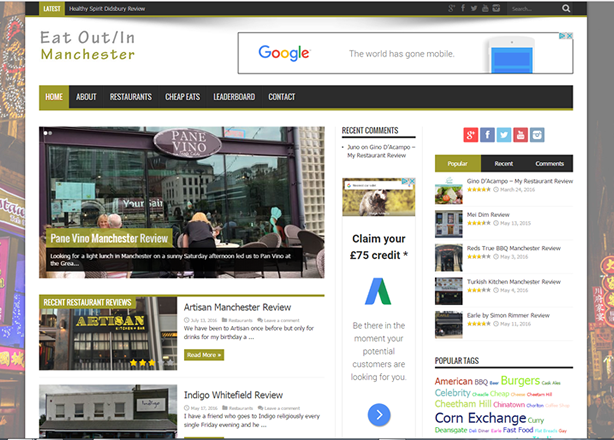Go to the HOME menu item

tap(54, 97)
